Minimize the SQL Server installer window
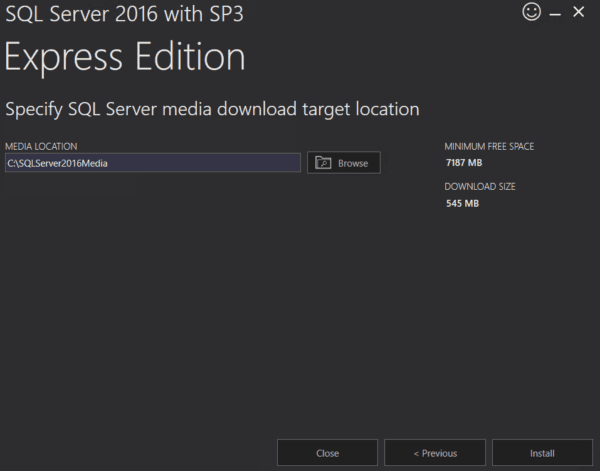Image resolution: width=600 pixels, height=471 pixels. point(555,15)
